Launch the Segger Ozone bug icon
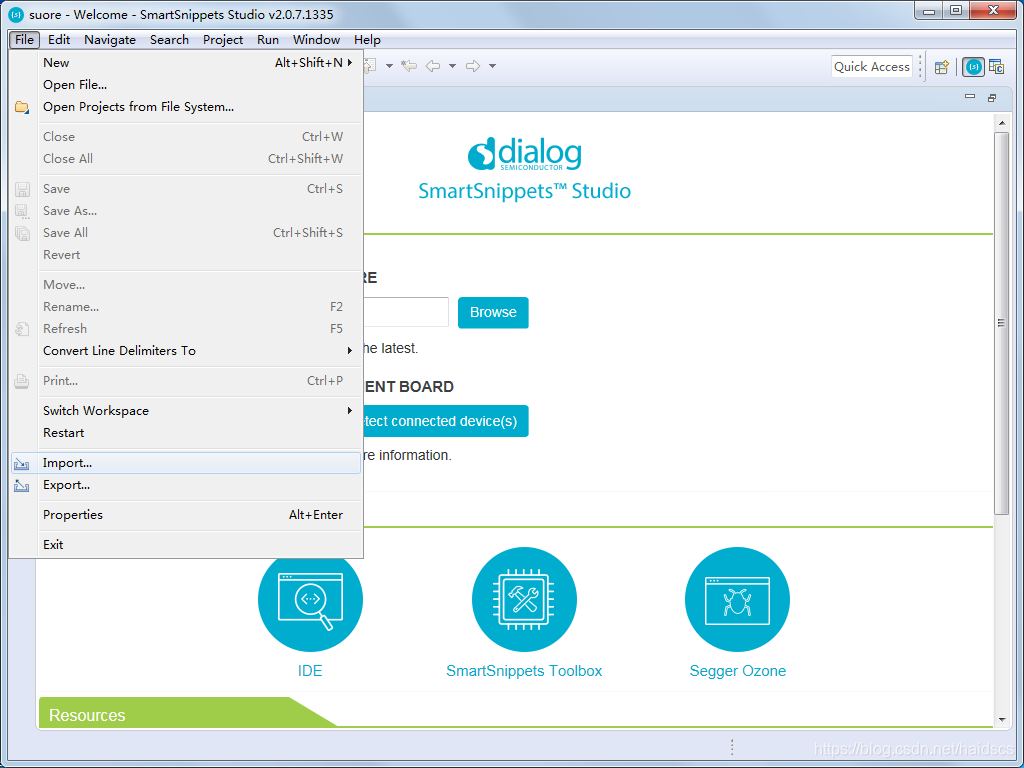 click(737, 600)
